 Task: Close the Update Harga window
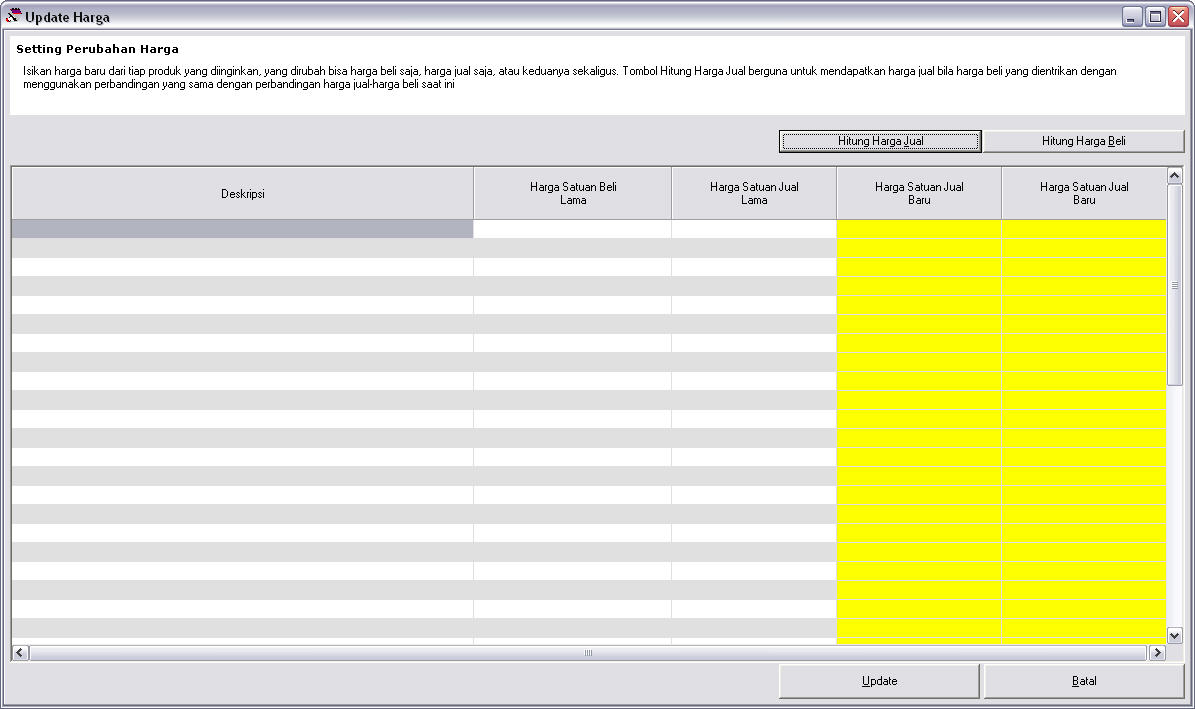click(x=1178, y=17)
